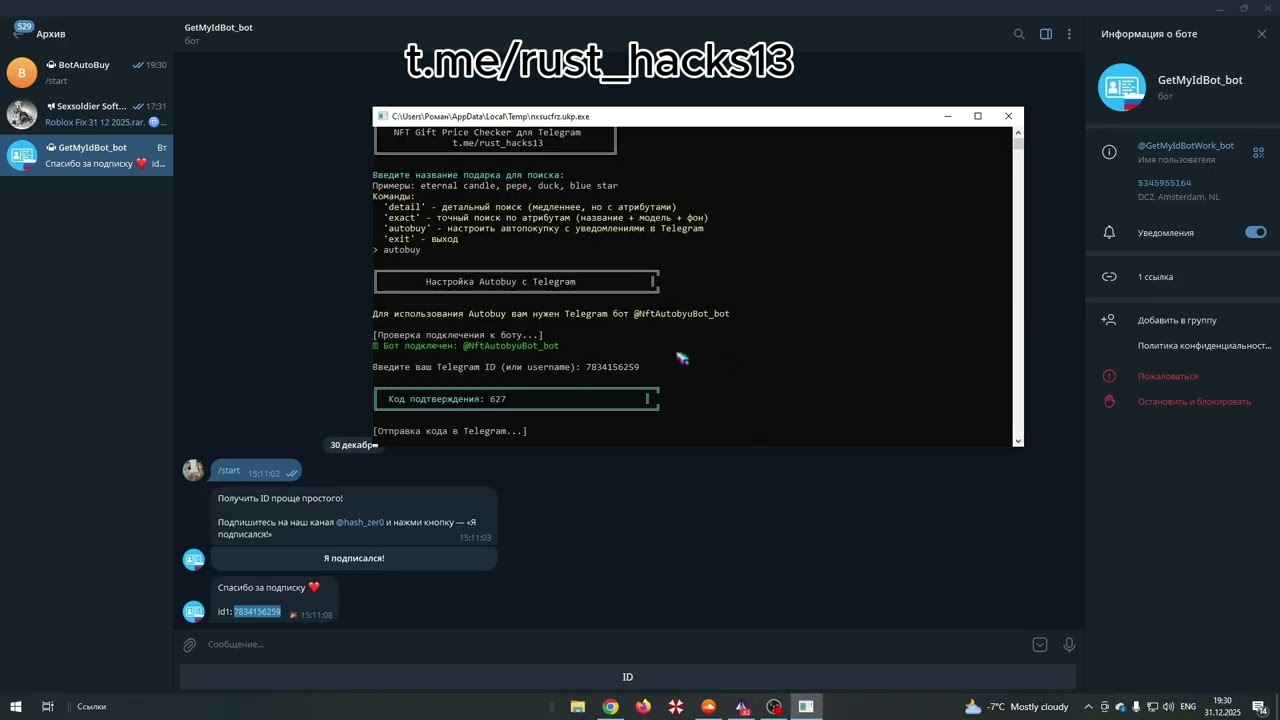Click the sender avatar next to /start message
This screenshot has width=1280, height=720.
point(193,471)
